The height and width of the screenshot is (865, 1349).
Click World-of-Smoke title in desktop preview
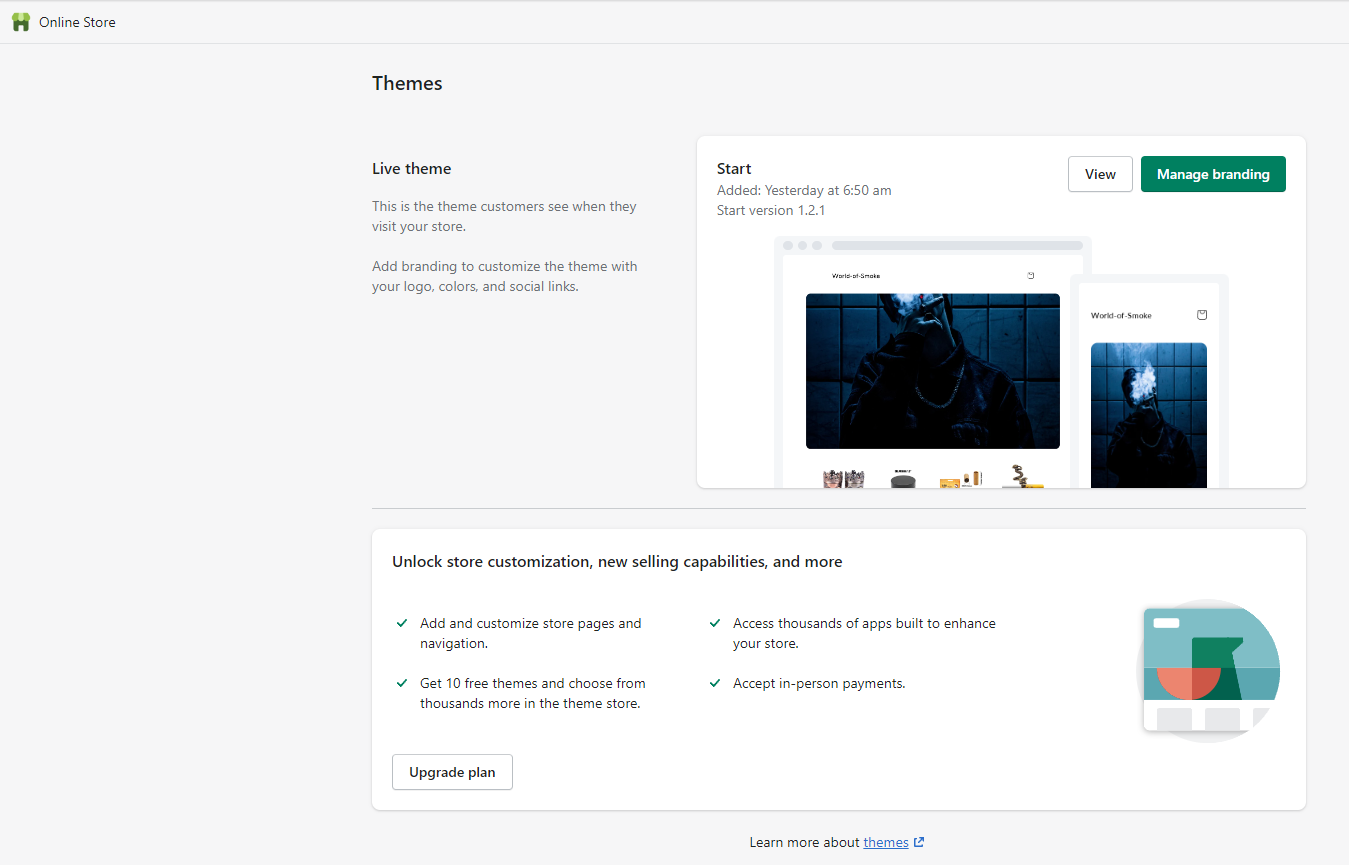[856, 276]
